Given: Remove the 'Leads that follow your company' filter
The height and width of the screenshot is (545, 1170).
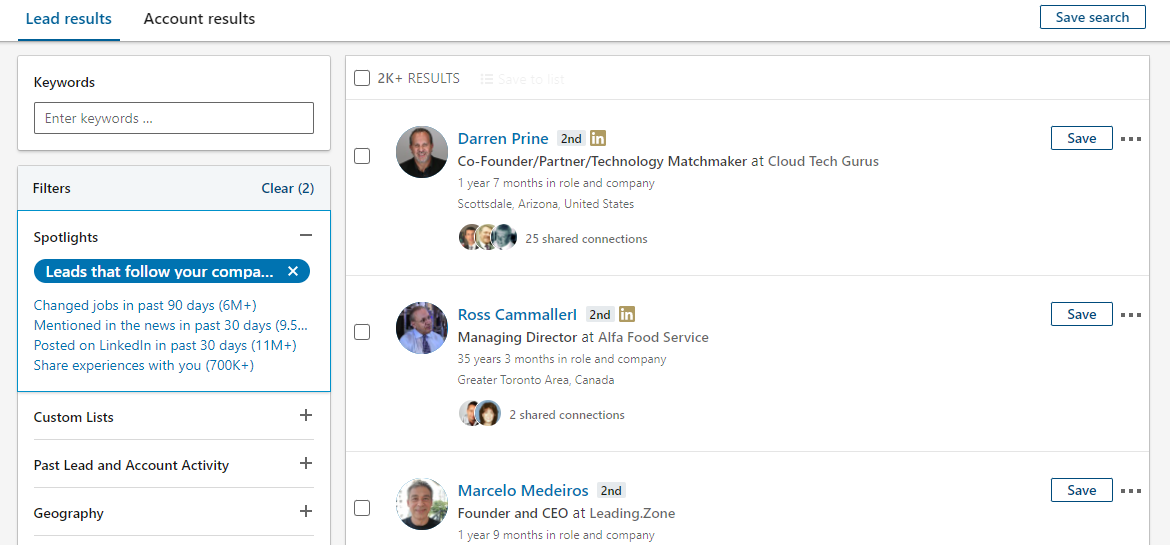Looking at the screenshot, I should [293, 271].
